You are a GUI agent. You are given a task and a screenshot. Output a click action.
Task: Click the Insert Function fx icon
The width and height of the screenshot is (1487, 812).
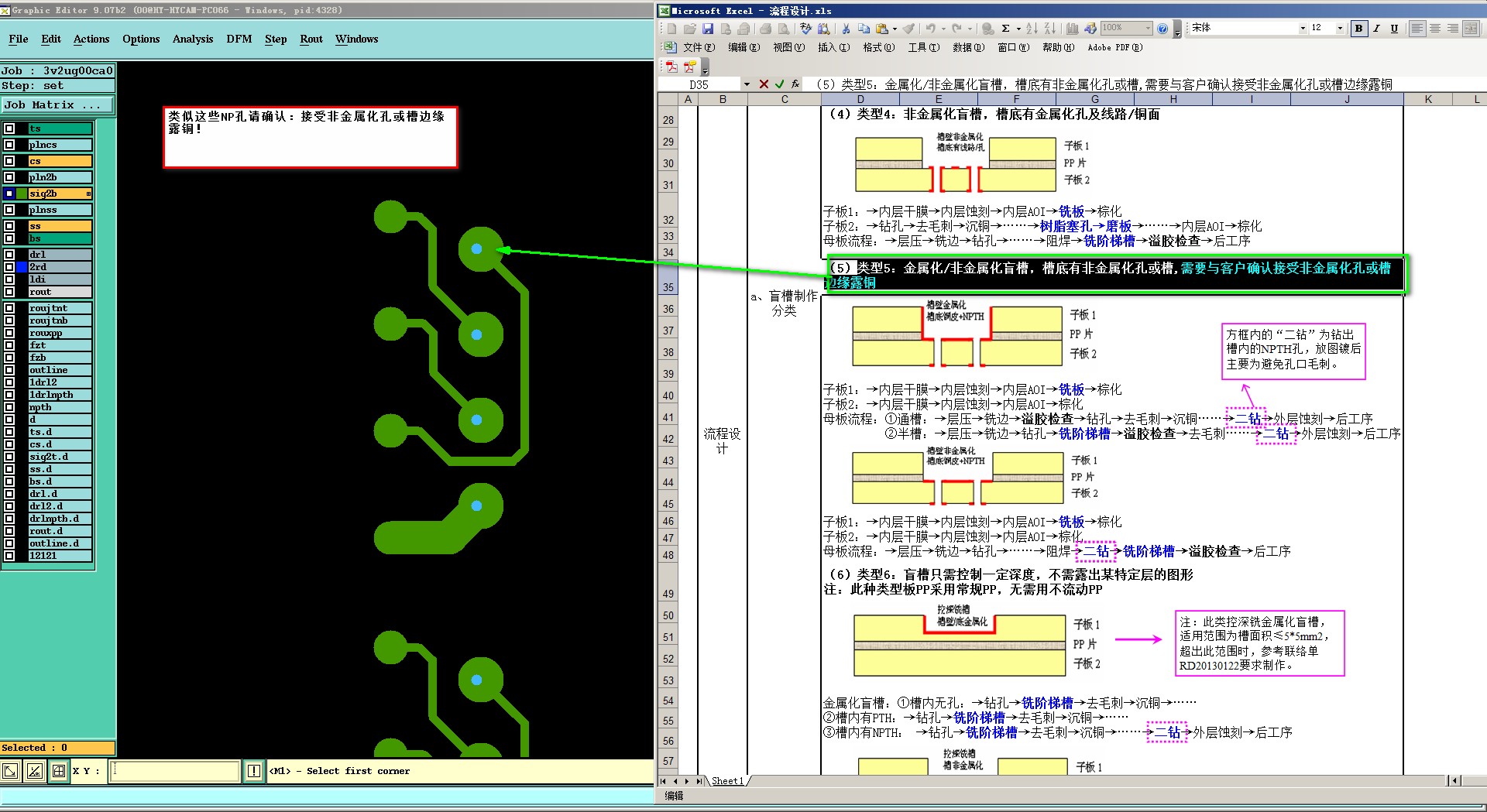(795, 84)
